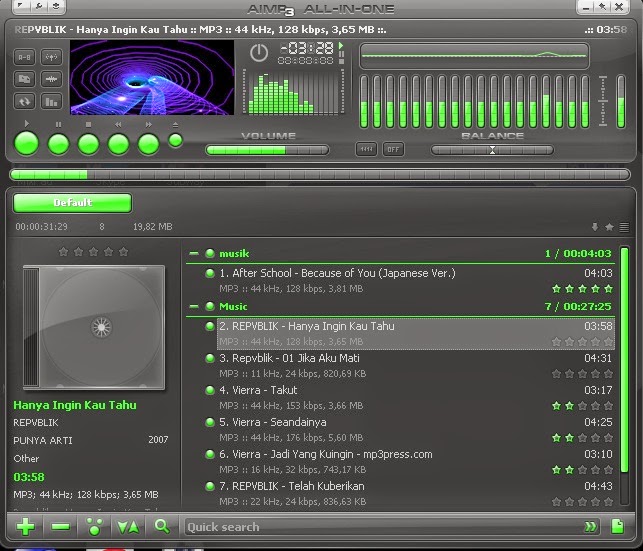Adjust the rightmost preamp slider
This screenshot has width=643, height=551.
point(621,101)
